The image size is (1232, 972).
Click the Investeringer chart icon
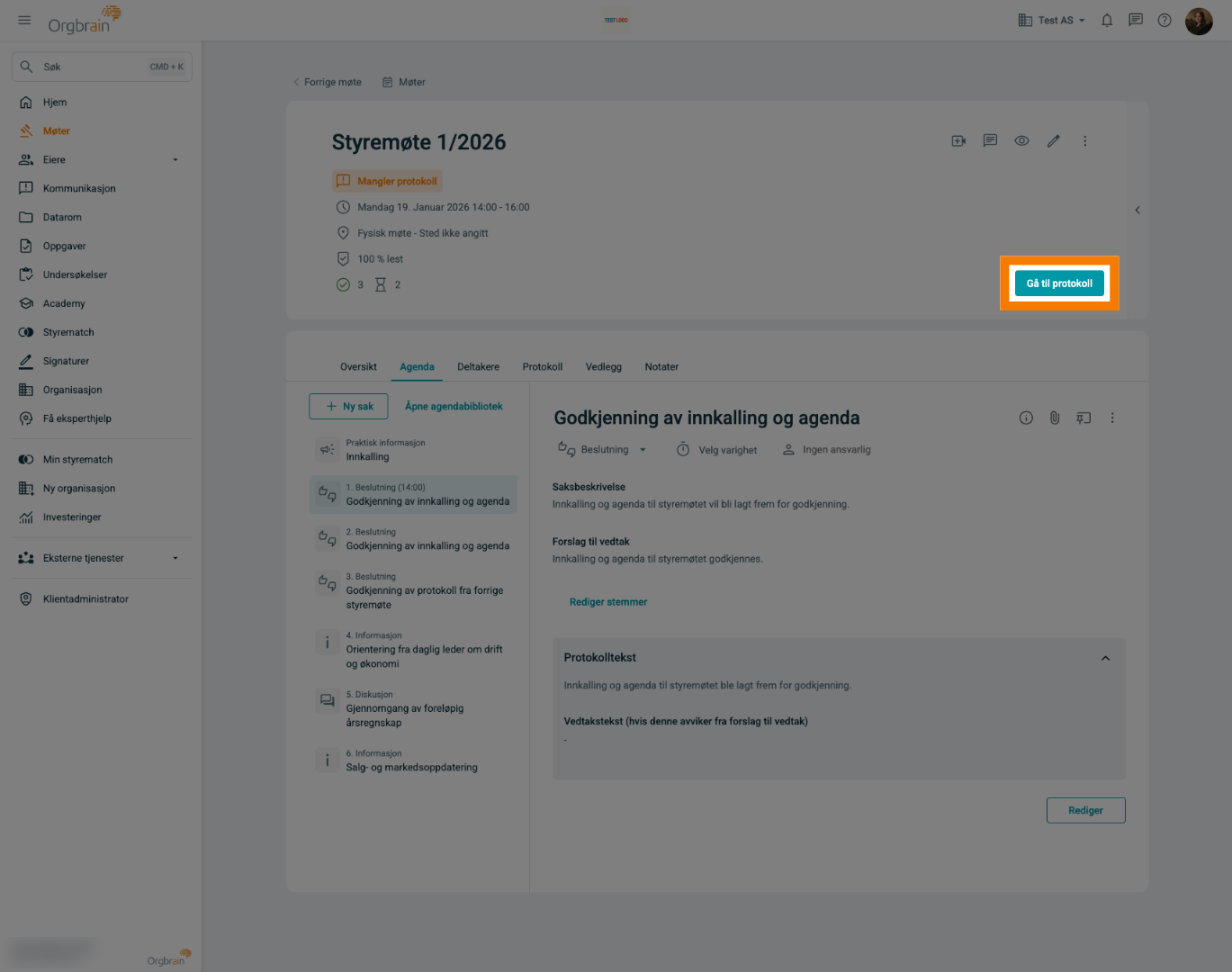coord(26,517)
